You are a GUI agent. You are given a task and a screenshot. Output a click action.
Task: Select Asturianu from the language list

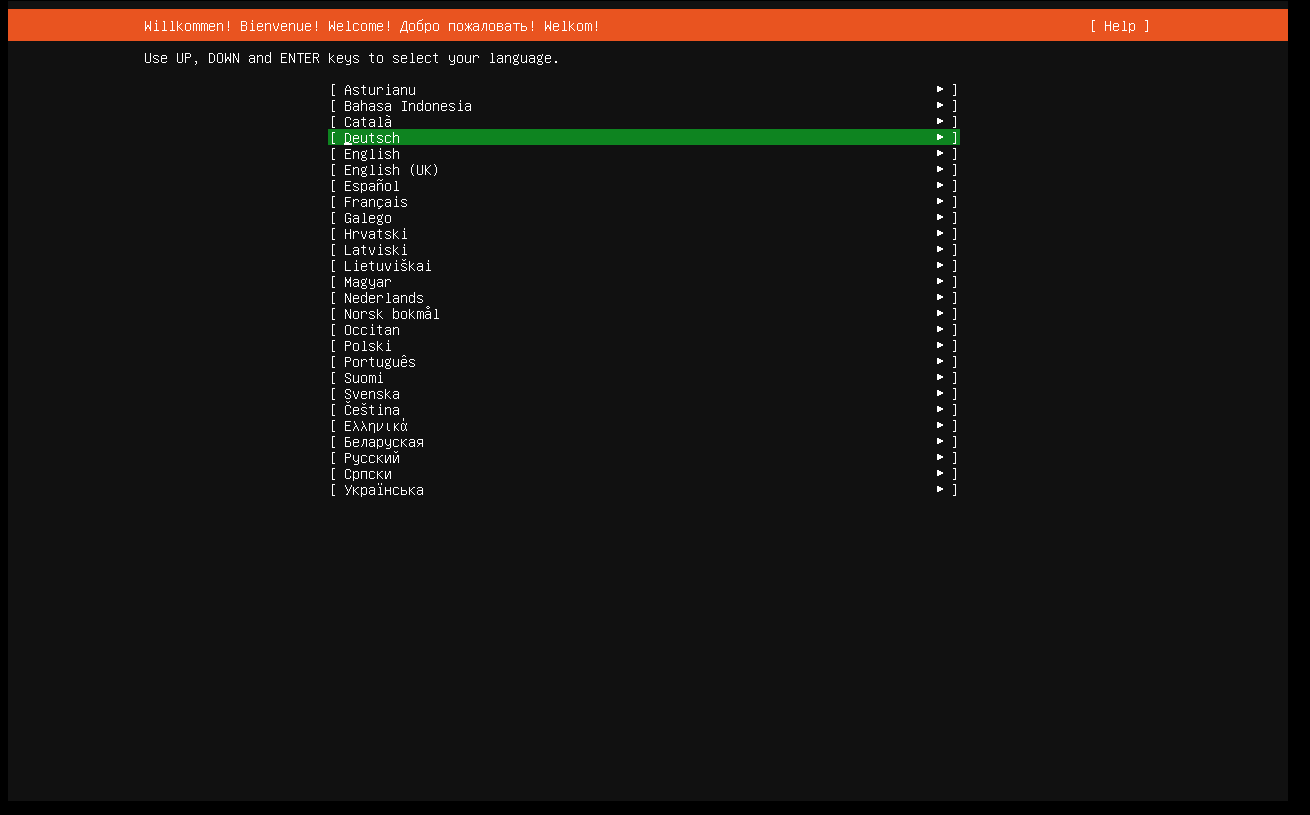point(379,90)
